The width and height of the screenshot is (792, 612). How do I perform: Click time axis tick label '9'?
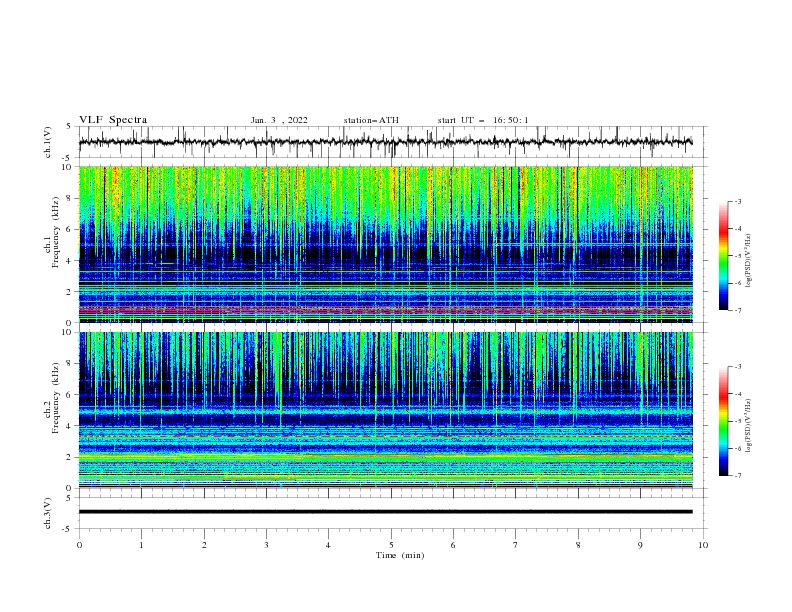[640, 545]
